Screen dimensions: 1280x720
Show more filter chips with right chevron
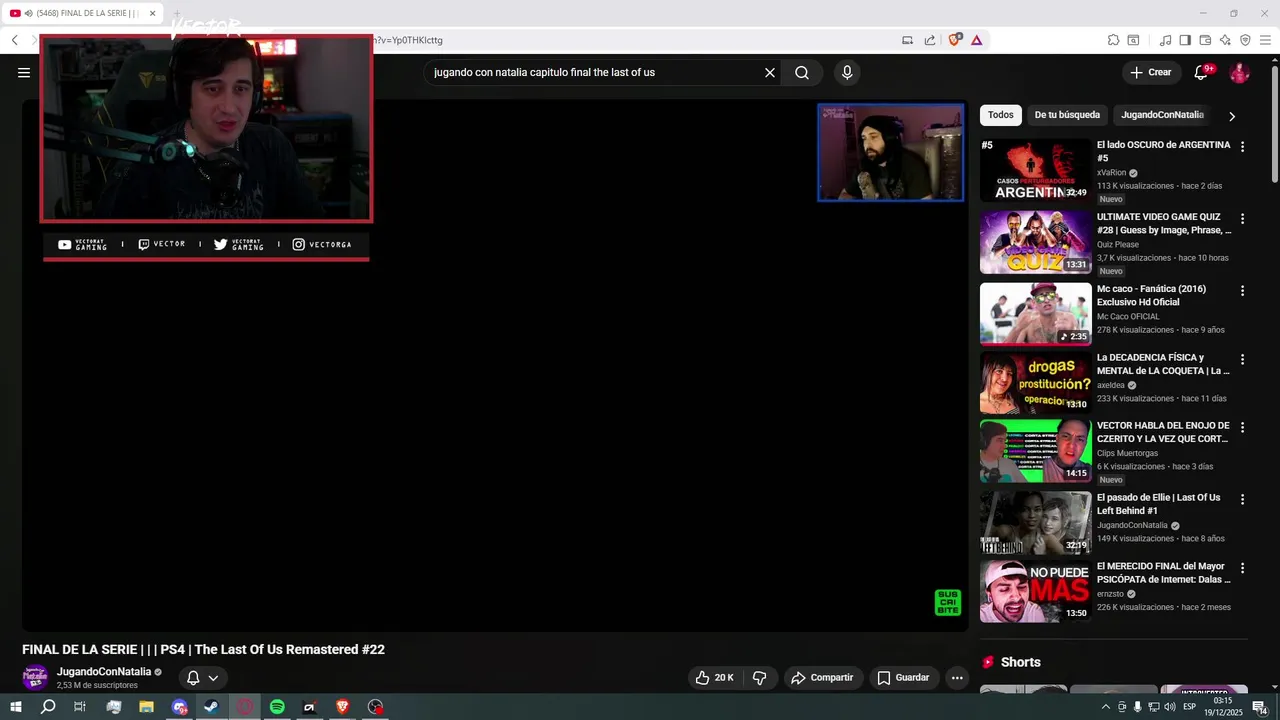(x=1232, y=116)
